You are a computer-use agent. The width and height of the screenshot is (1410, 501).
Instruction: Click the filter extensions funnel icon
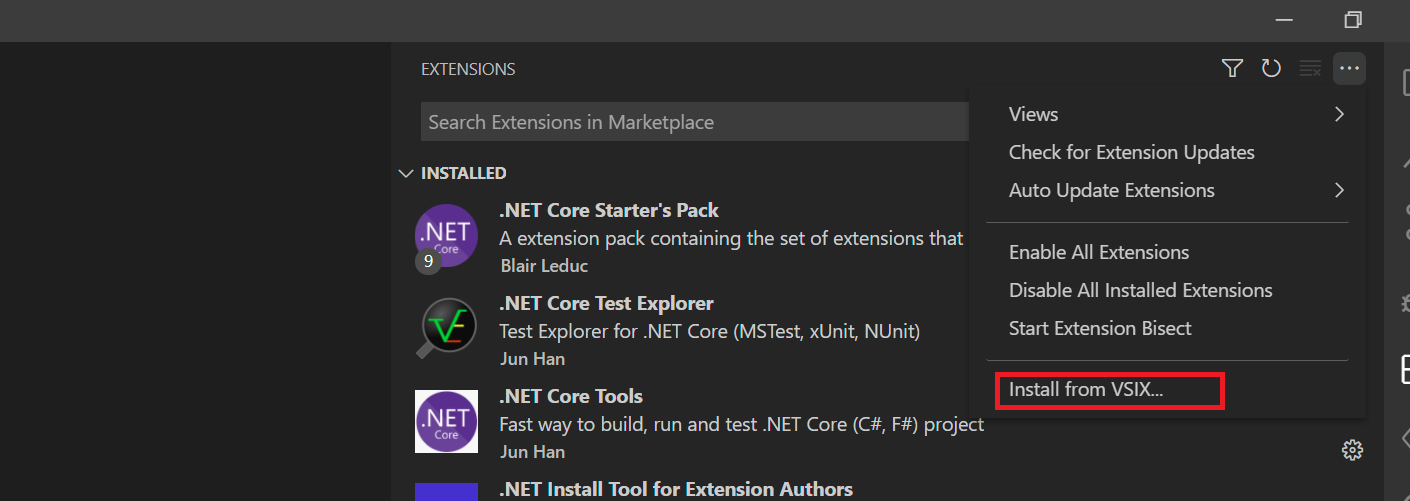click(1232, 69)
